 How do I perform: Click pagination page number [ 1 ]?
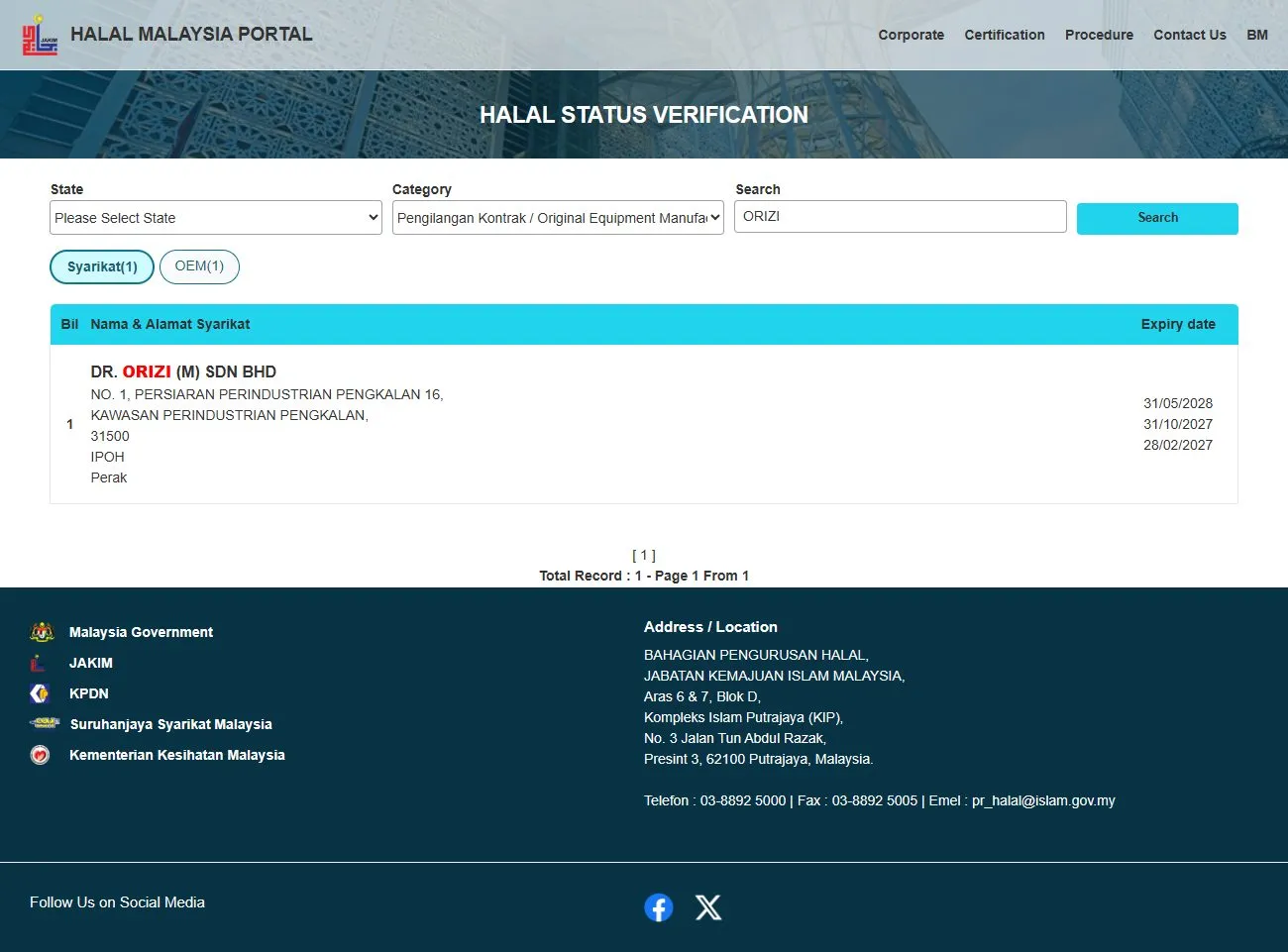point(644,555)
